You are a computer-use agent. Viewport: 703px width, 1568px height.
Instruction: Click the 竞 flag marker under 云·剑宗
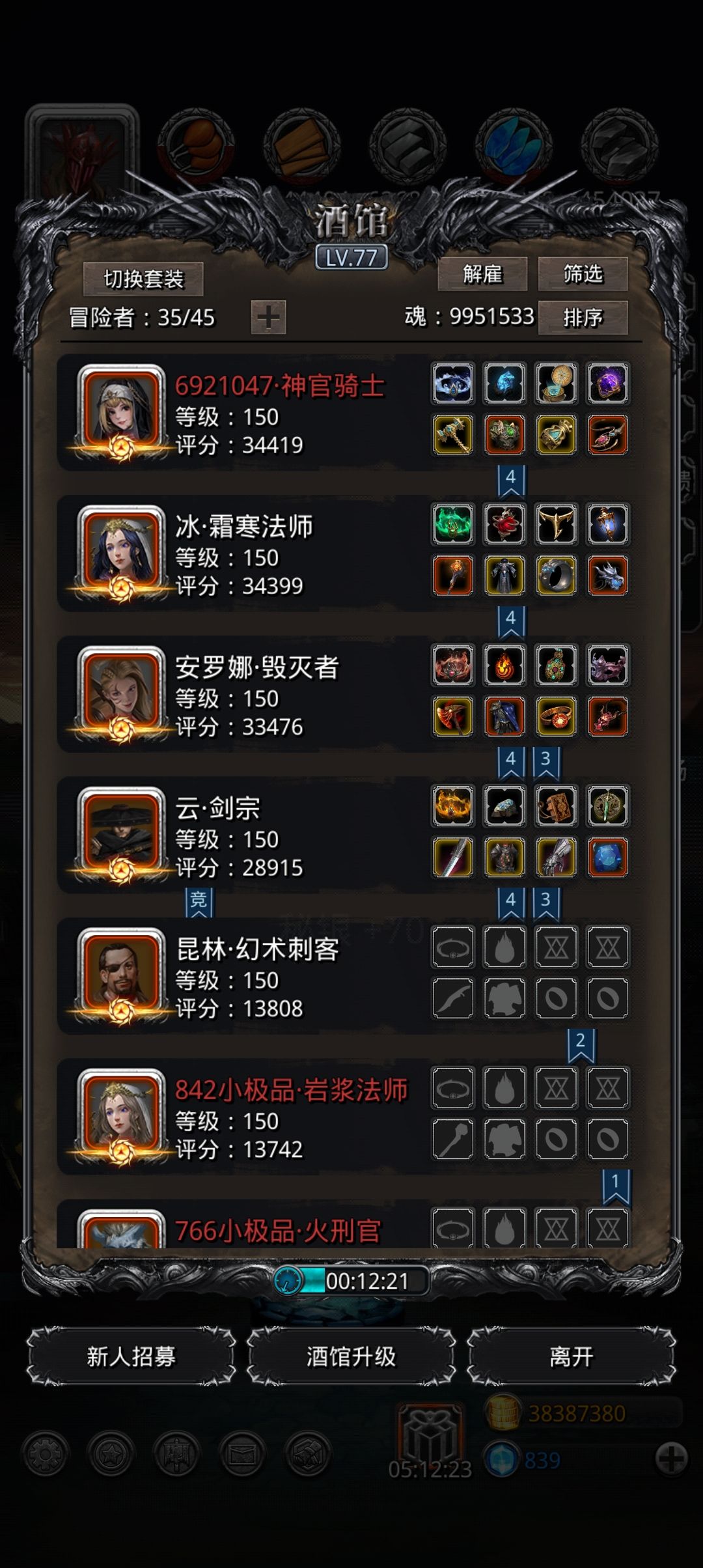click(x=199, y=902)
